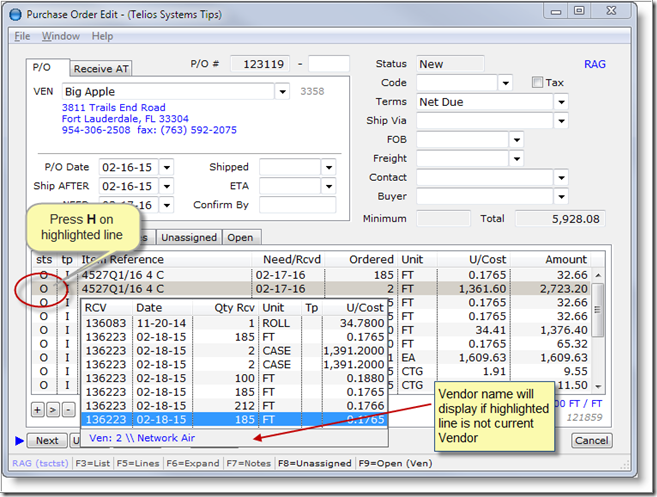Click the minus button below the line grid
The height and width of the screenshot is (497, 657).
click(67, 410)
